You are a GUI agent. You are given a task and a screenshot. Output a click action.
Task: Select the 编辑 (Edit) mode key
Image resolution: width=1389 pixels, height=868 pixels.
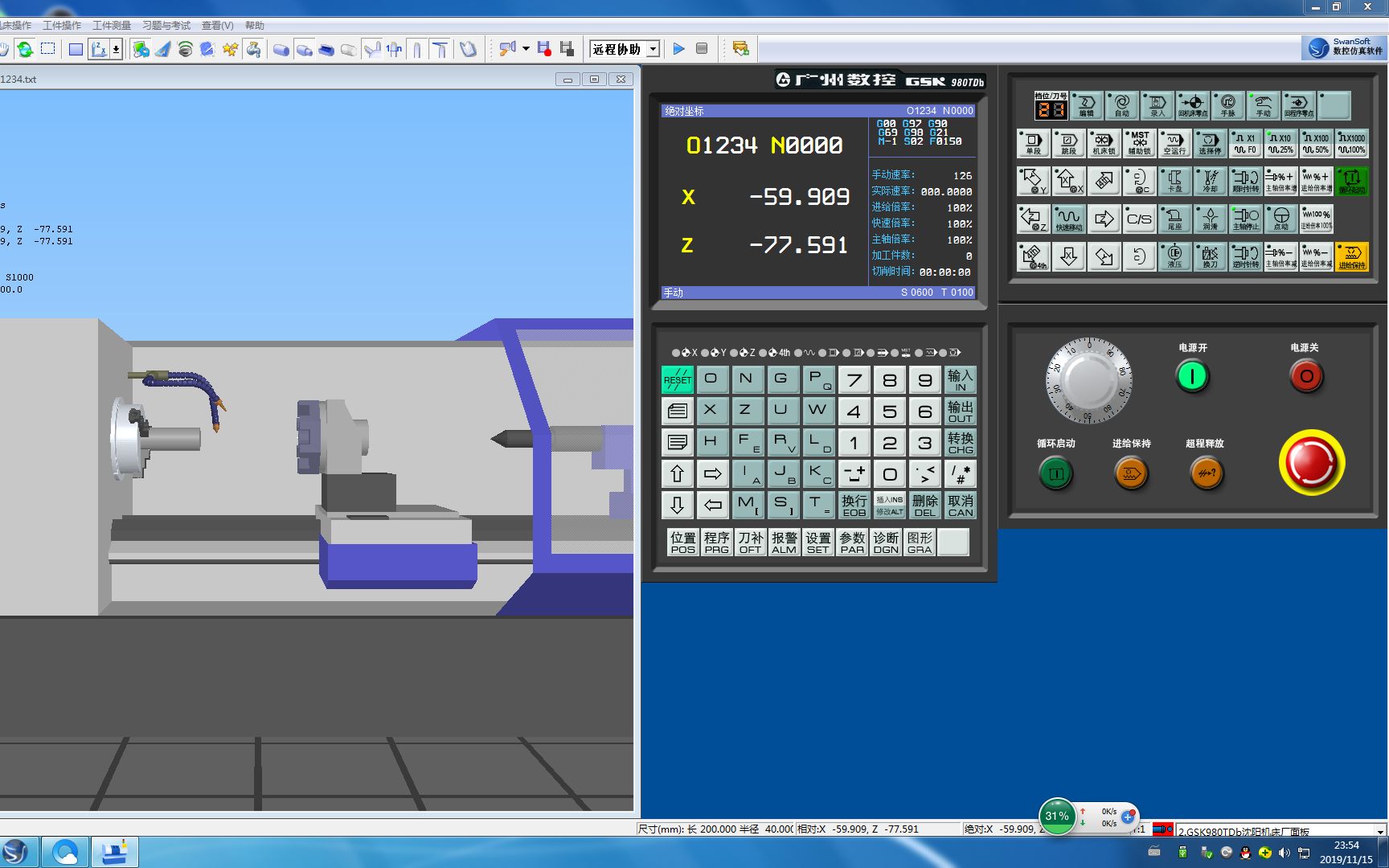point(1086,105)
